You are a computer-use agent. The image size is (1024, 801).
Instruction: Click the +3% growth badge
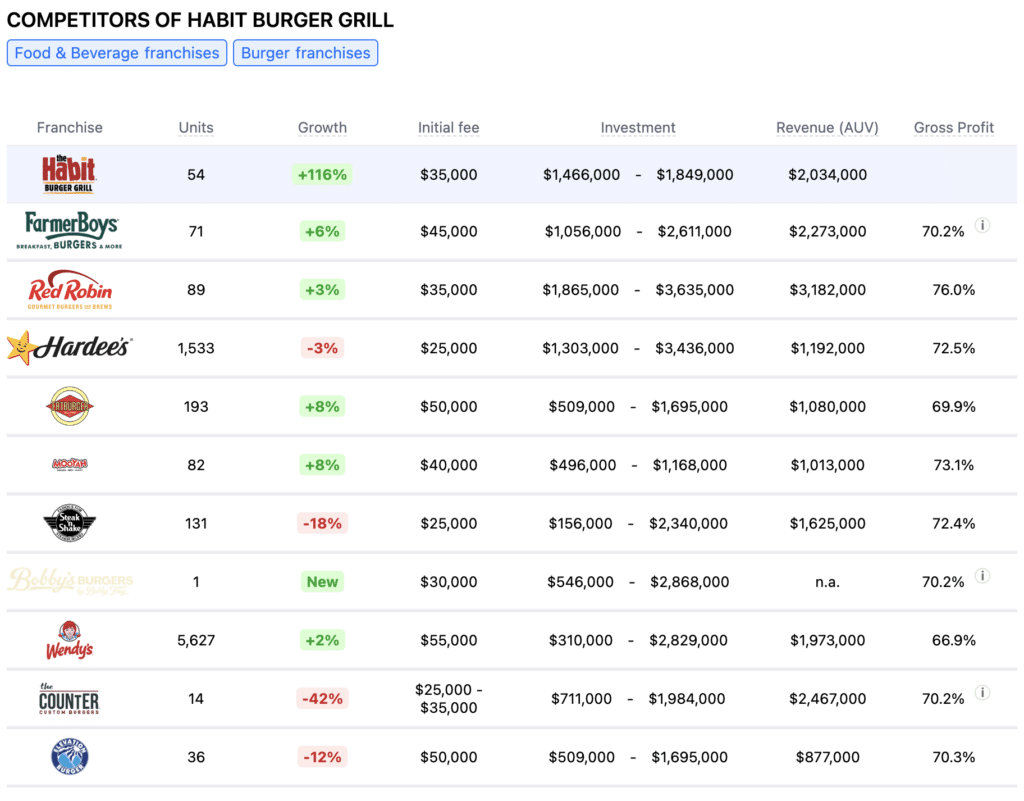tap(322, 289)
